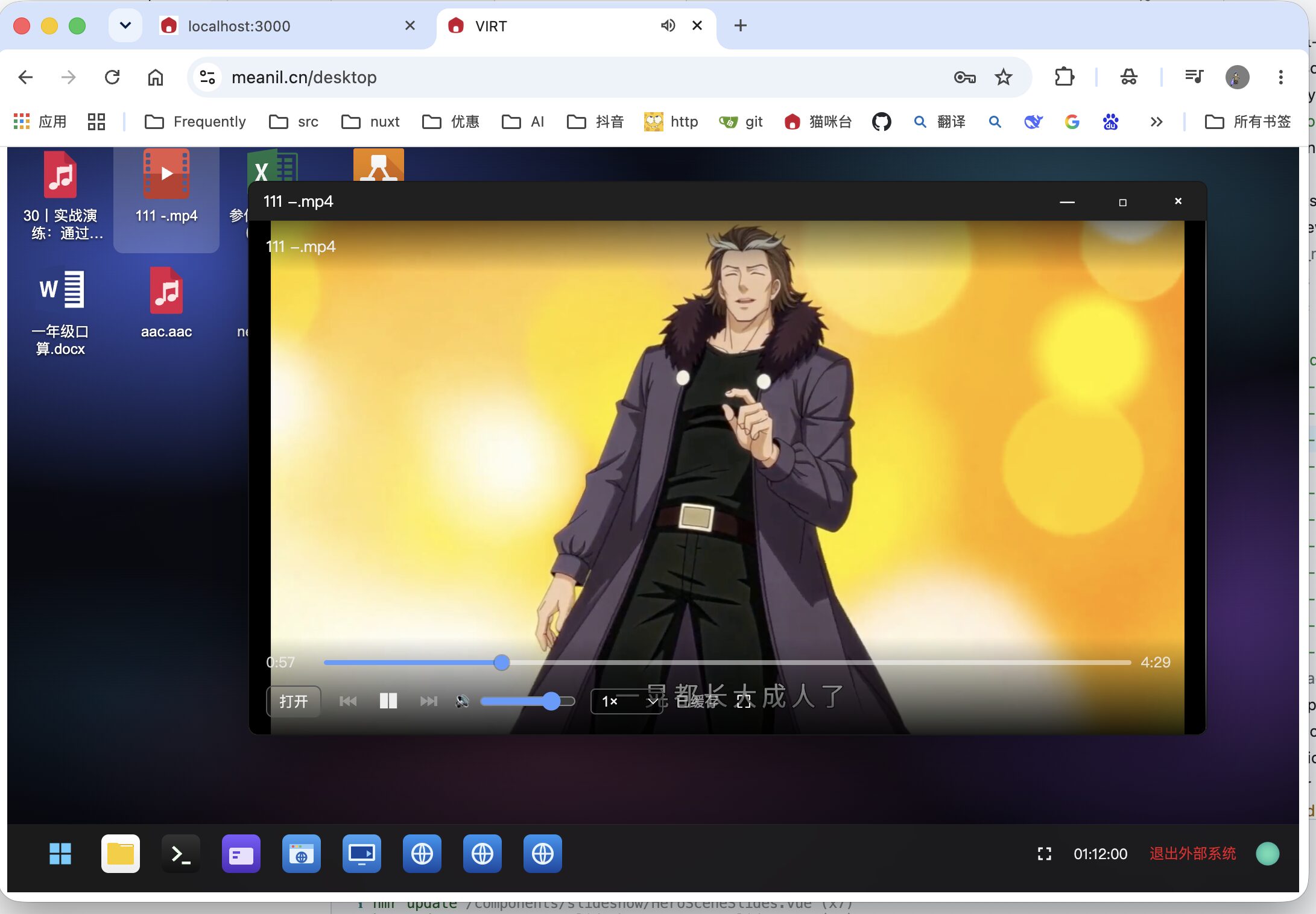
Task: Open the Baidu paw bookmark icon
Action: [x=1111, y=122]
